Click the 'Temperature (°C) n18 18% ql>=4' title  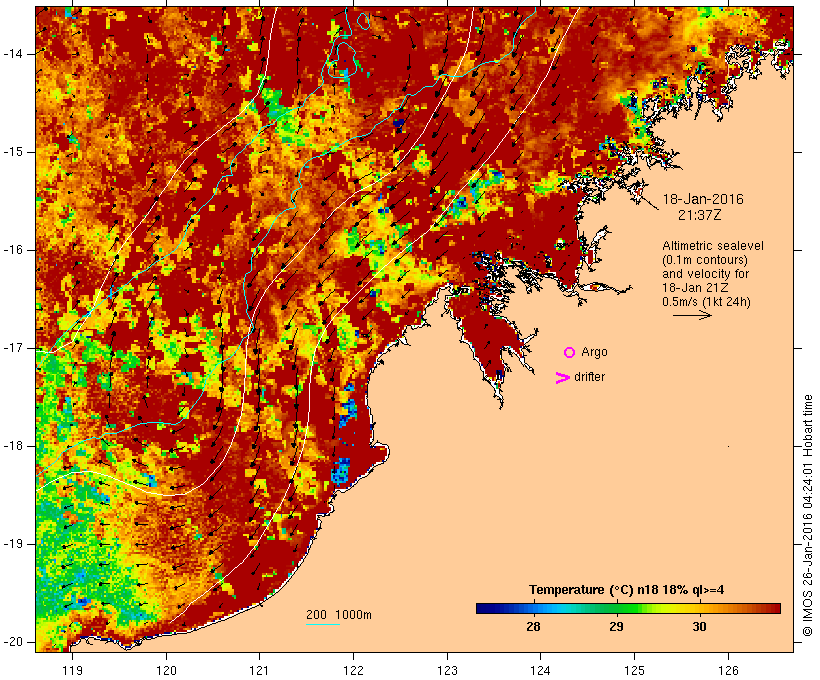click(x=627, y=590)
